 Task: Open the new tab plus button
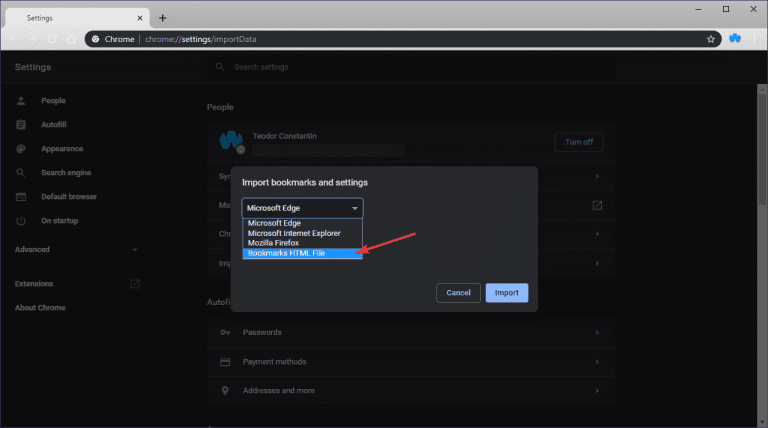click(x=163, y=17)
